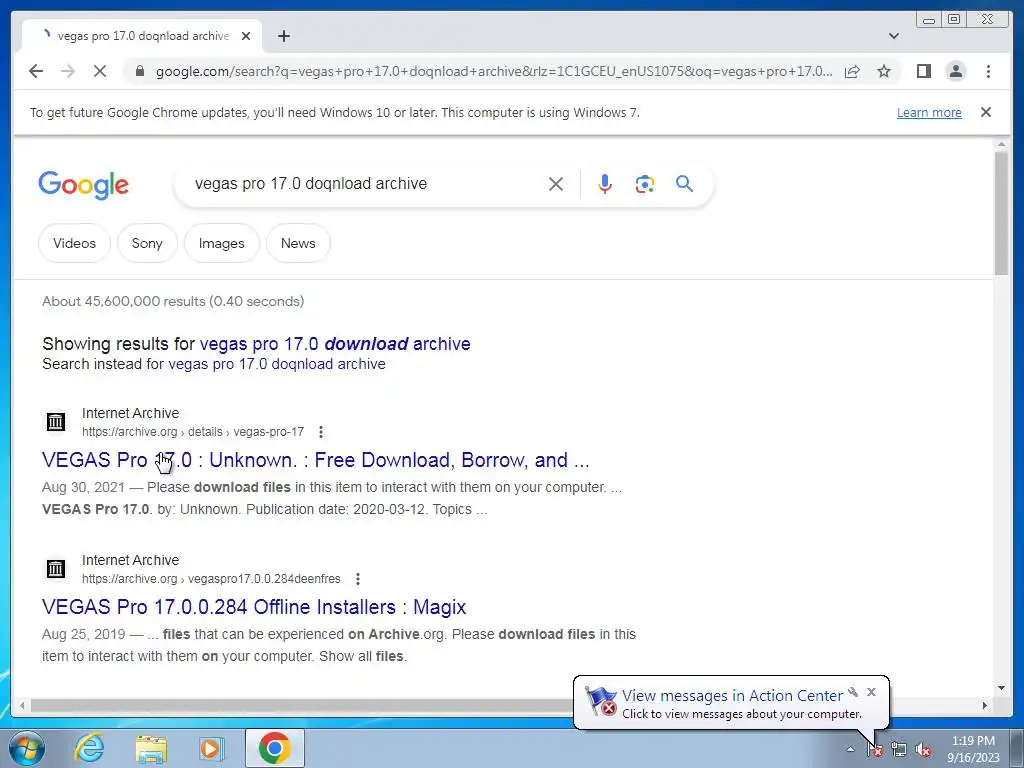Screen dimensions: 1024x768
Task: Open a new tab
Action: [283, 36]
